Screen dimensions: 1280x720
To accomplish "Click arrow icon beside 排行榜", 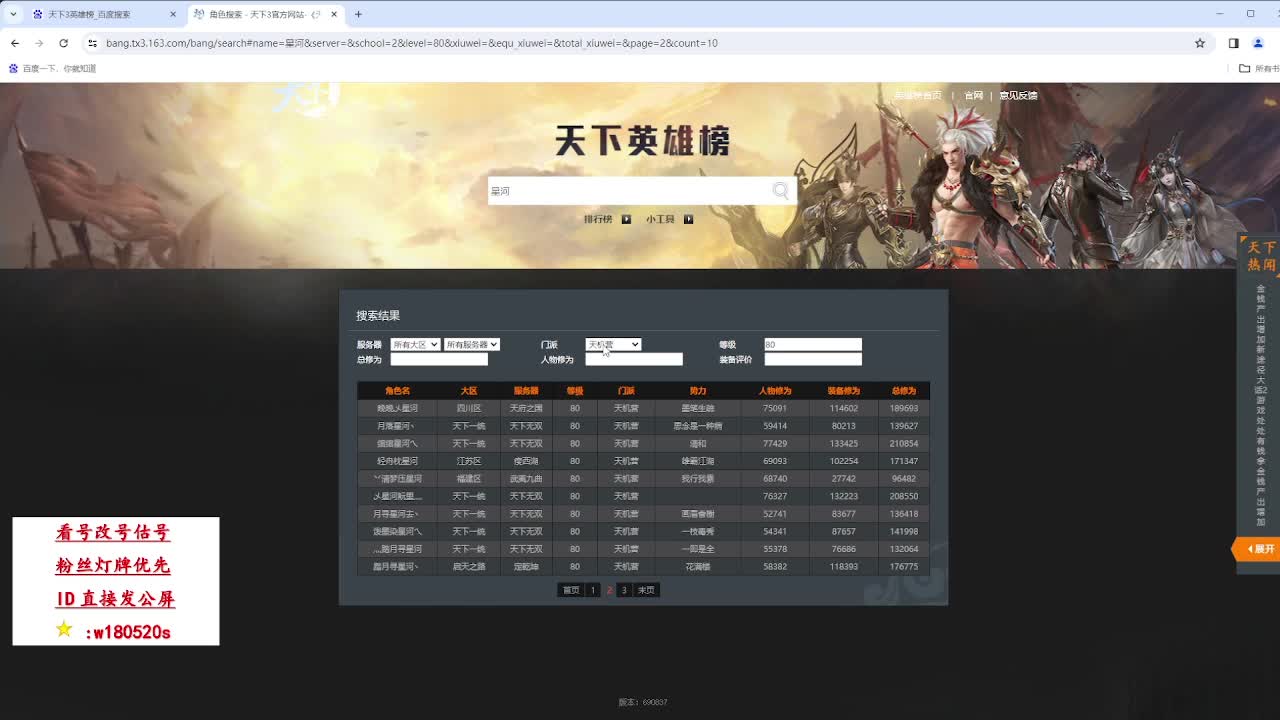I will point(626,219).
